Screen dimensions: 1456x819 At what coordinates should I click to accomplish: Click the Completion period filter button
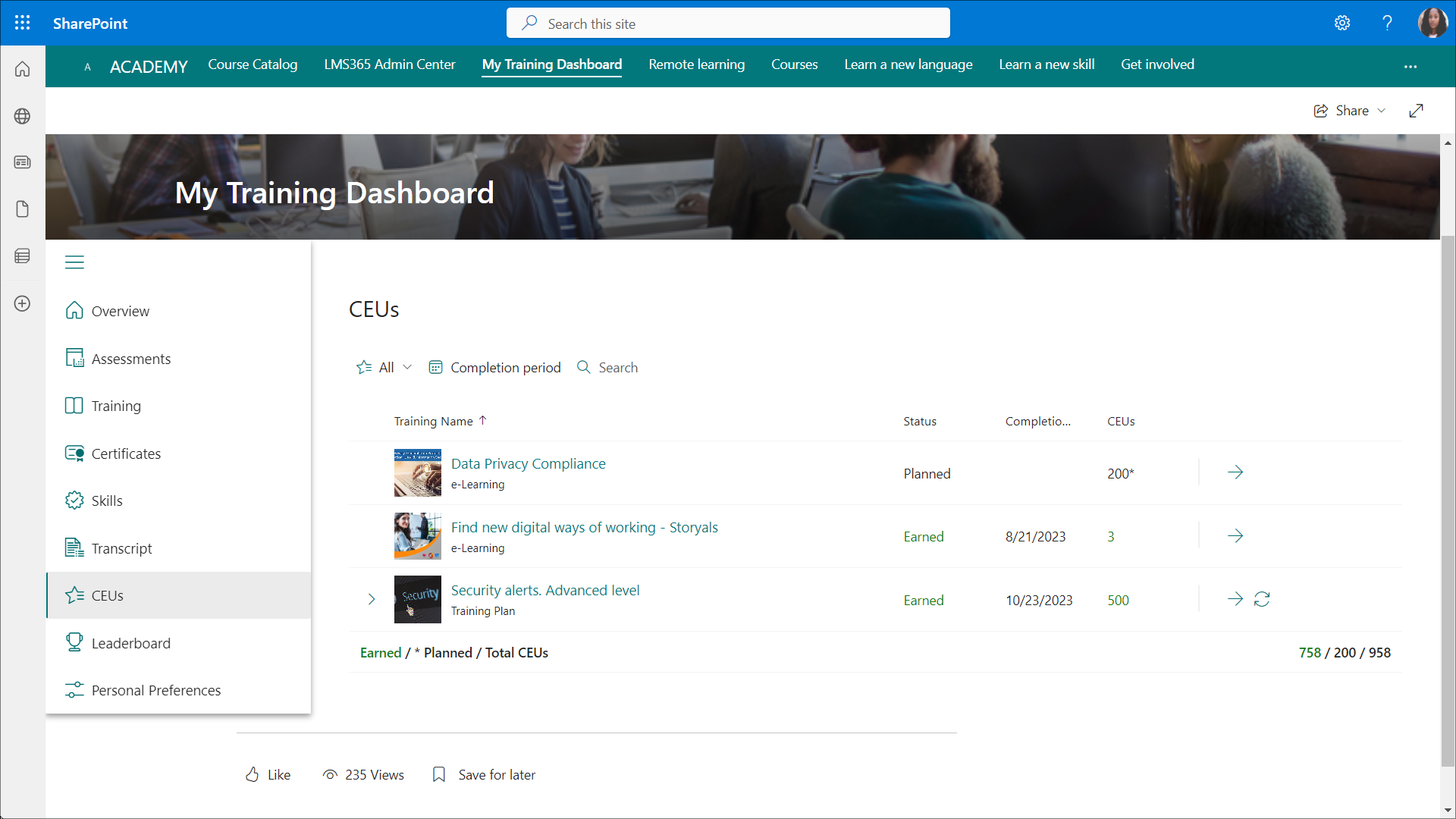[495, 368]
